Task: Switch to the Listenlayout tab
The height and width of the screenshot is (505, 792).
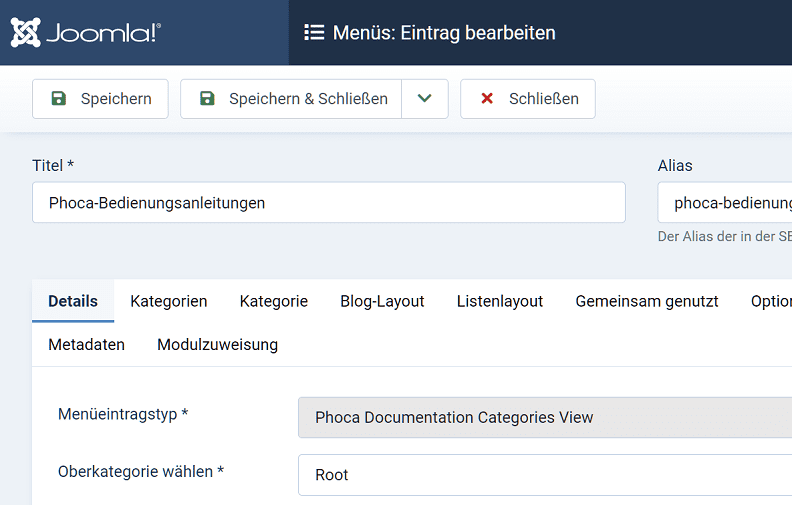Action: [x=500, y=301]
